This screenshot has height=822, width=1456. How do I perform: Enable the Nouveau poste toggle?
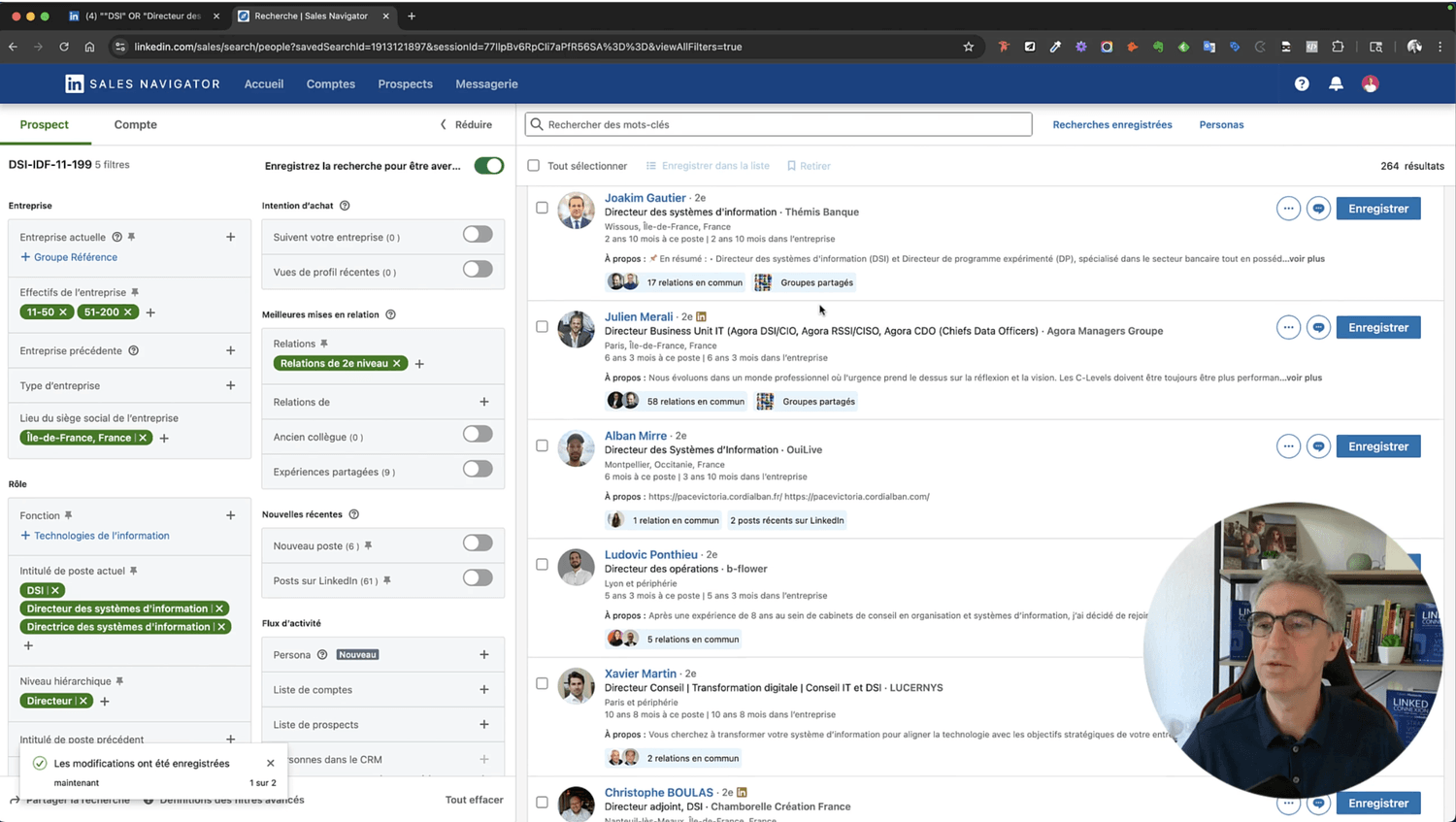pos(477,543)
